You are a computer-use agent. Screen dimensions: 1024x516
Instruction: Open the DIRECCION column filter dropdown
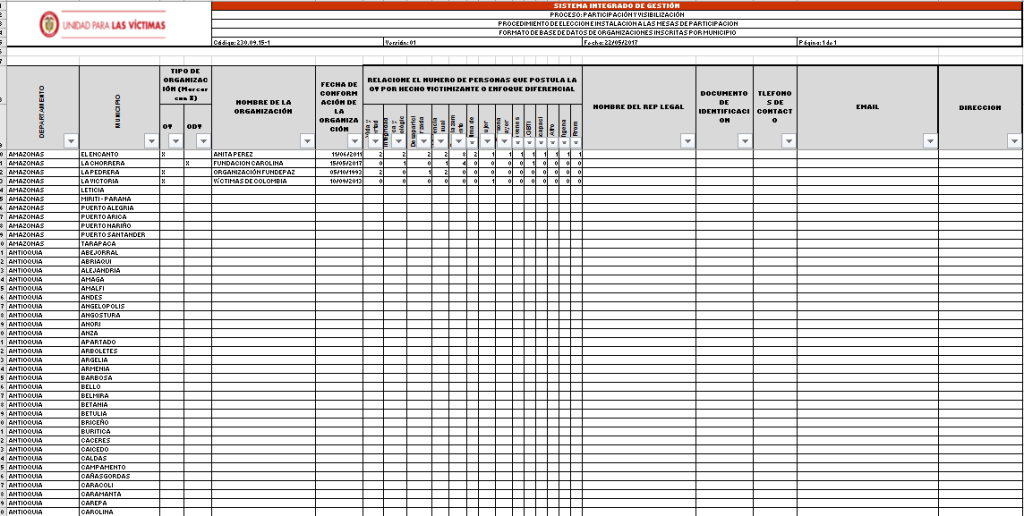point(1014,141)
